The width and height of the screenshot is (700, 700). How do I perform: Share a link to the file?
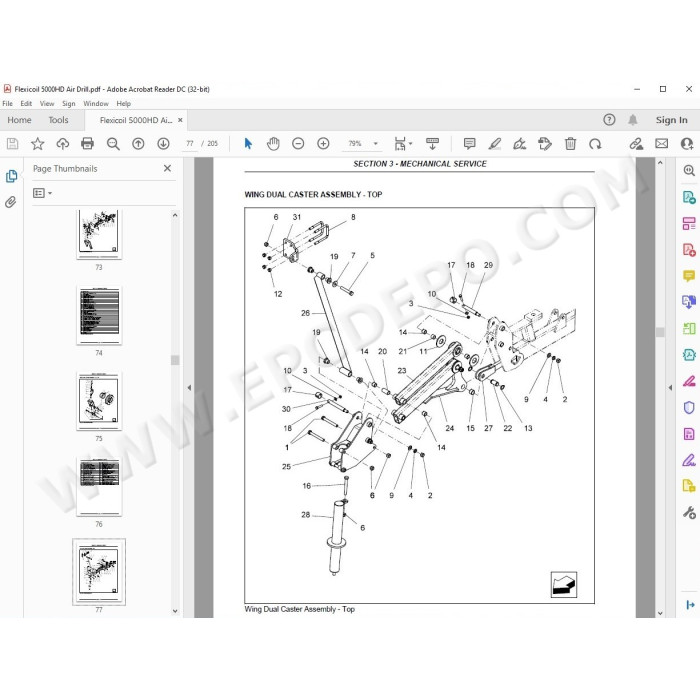tap(636, 144)
